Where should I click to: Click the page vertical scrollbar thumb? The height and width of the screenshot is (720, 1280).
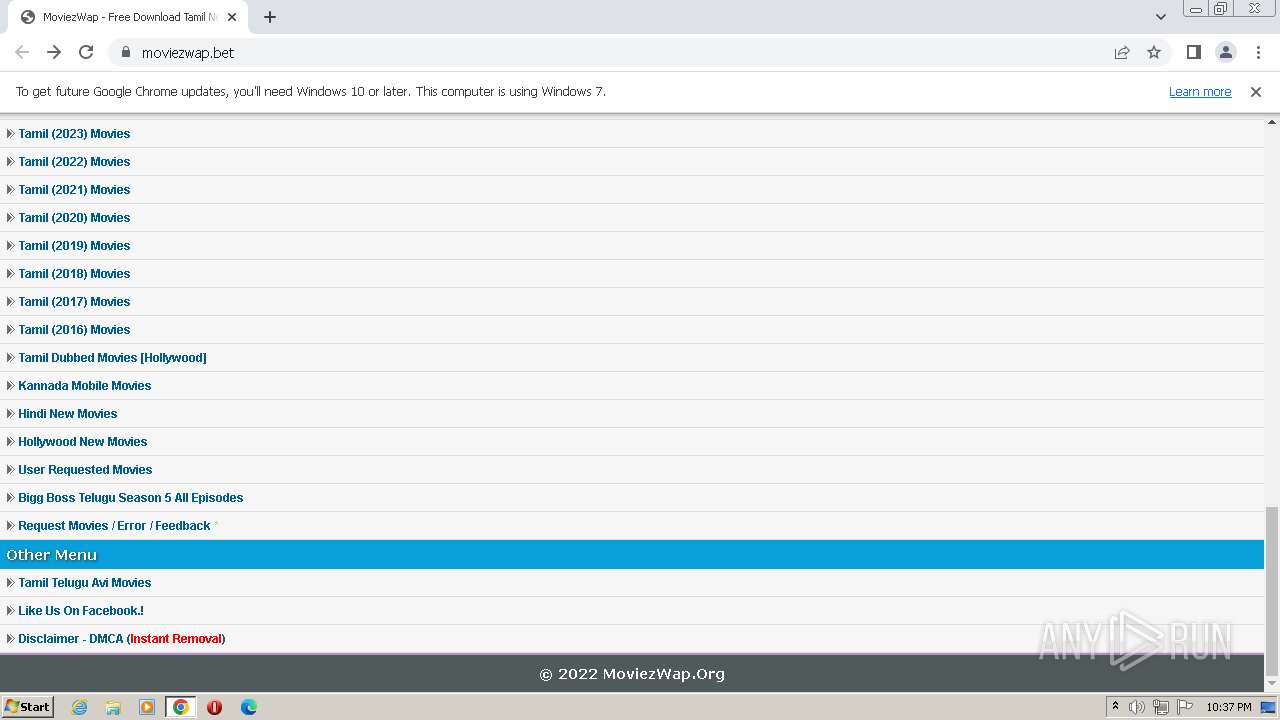[x=1272, y=591]
